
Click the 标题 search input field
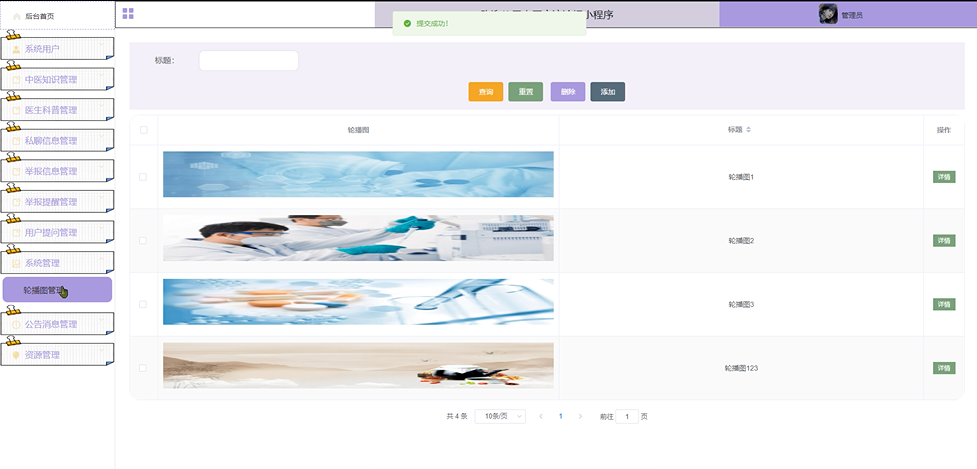(x=249, y=60)
